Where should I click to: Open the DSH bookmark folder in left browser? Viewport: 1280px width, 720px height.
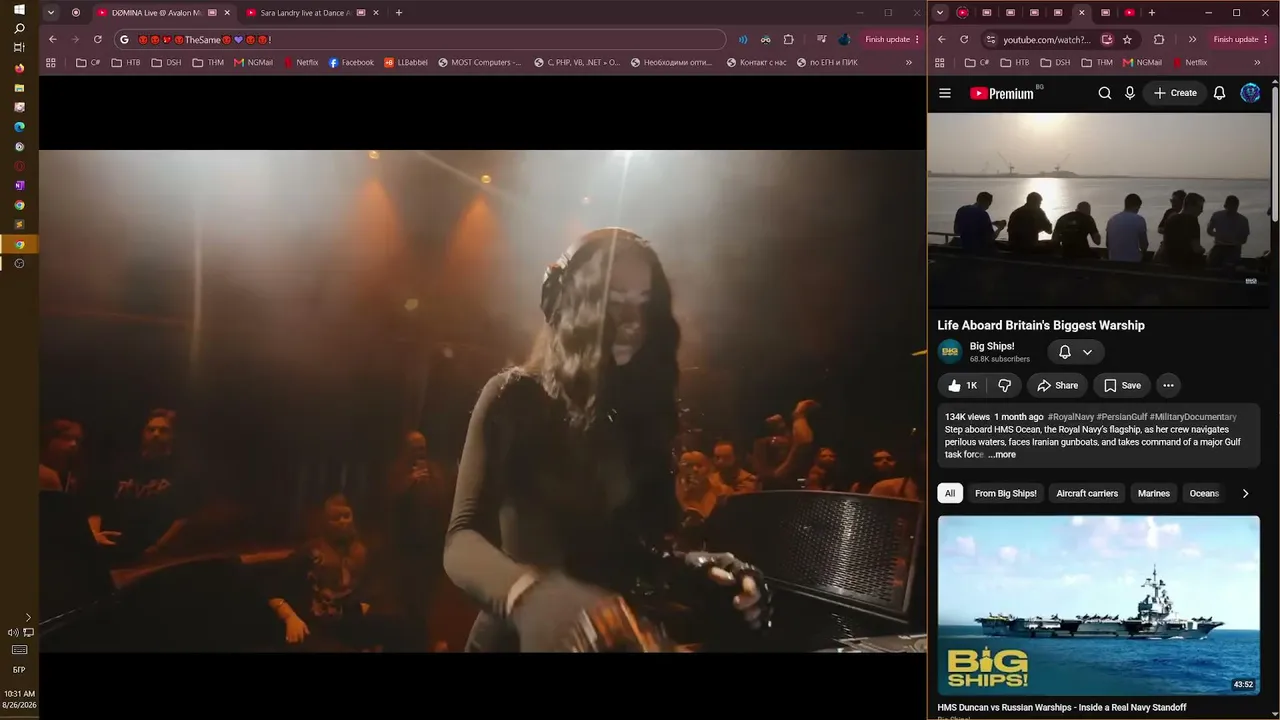click(x=166, y=62)
